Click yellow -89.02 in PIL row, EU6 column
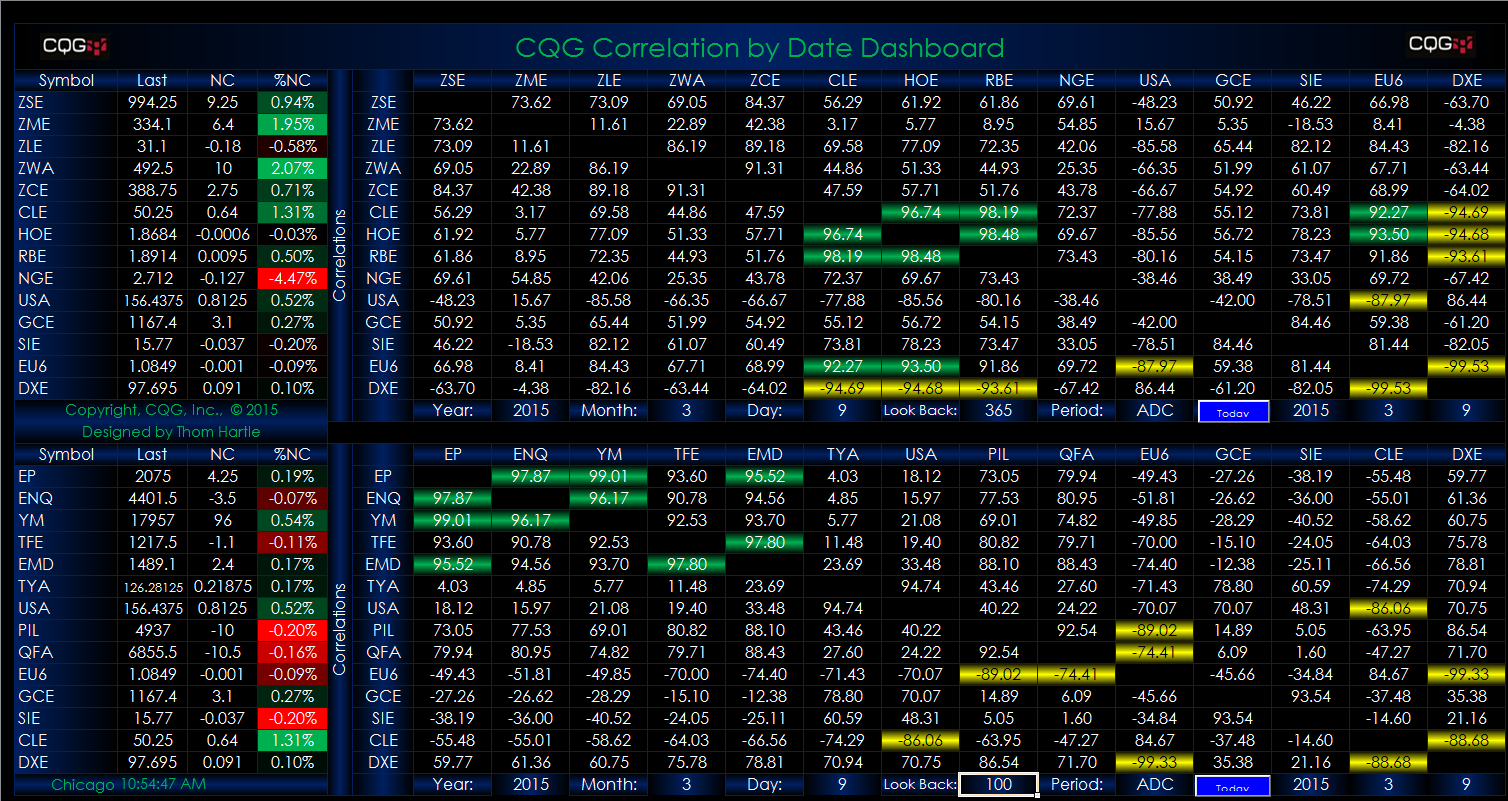Viewport: 1508px width, 801px height. (x=1154, y=630)
